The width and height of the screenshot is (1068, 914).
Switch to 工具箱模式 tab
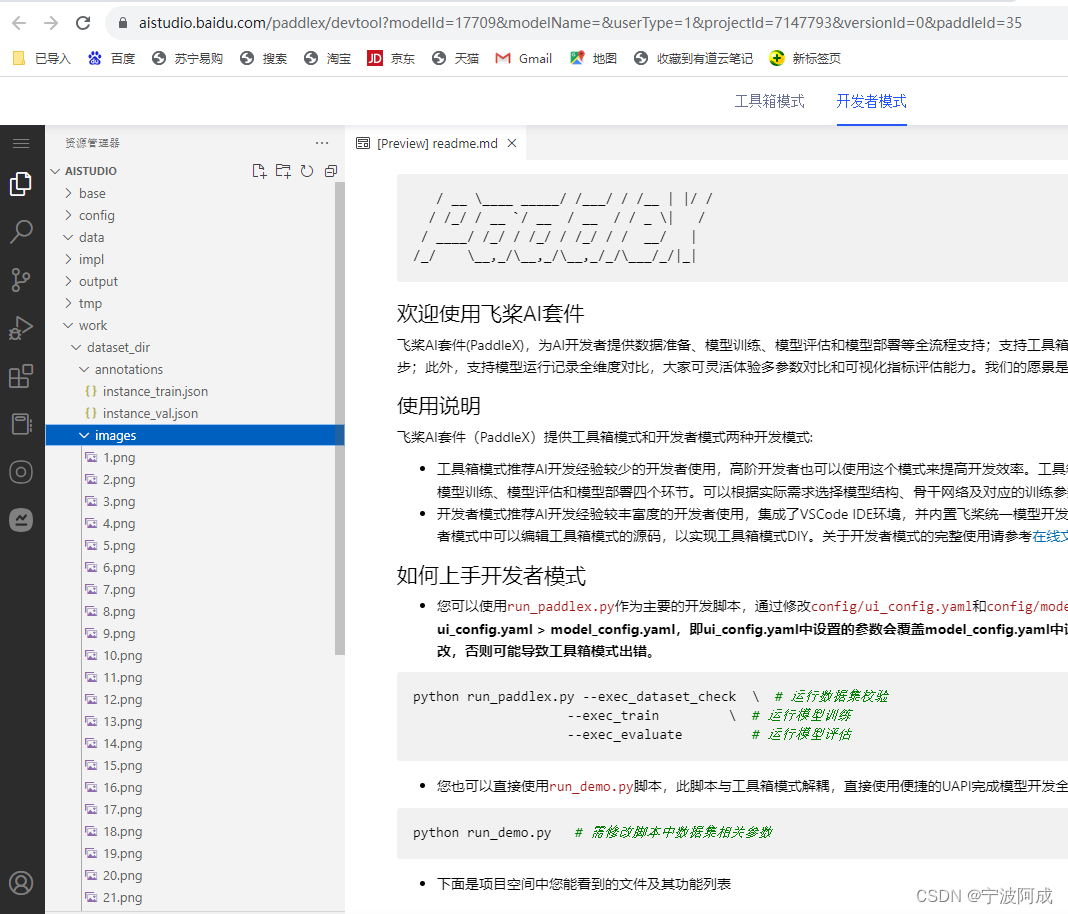tap(769, 101)
